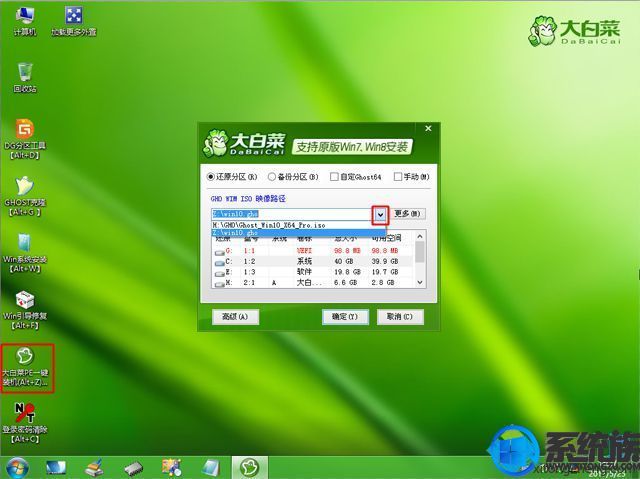Launch Win系统安装 desktop icon
640x479 pixels.
(x=25, y=253)
